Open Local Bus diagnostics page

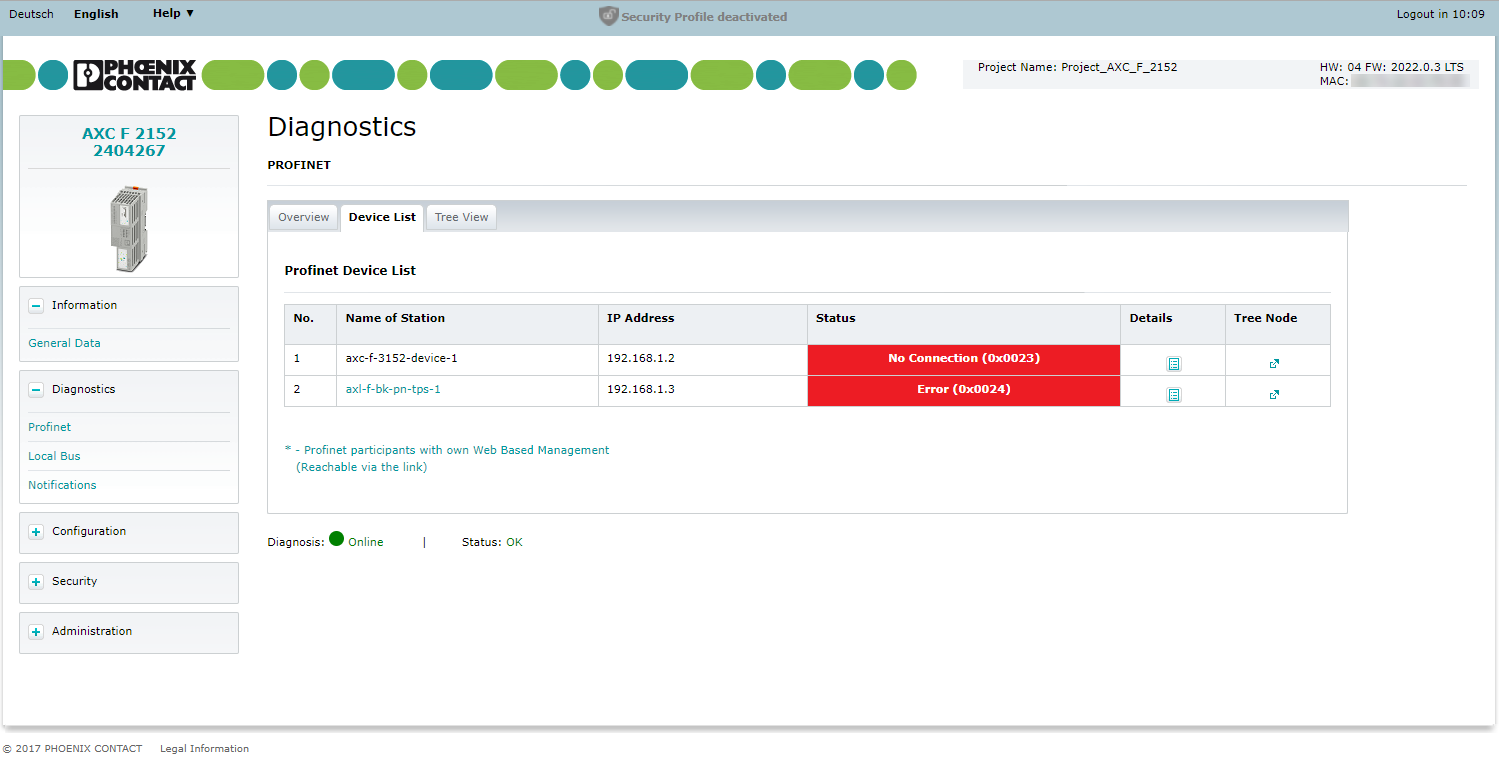[54, 456]
